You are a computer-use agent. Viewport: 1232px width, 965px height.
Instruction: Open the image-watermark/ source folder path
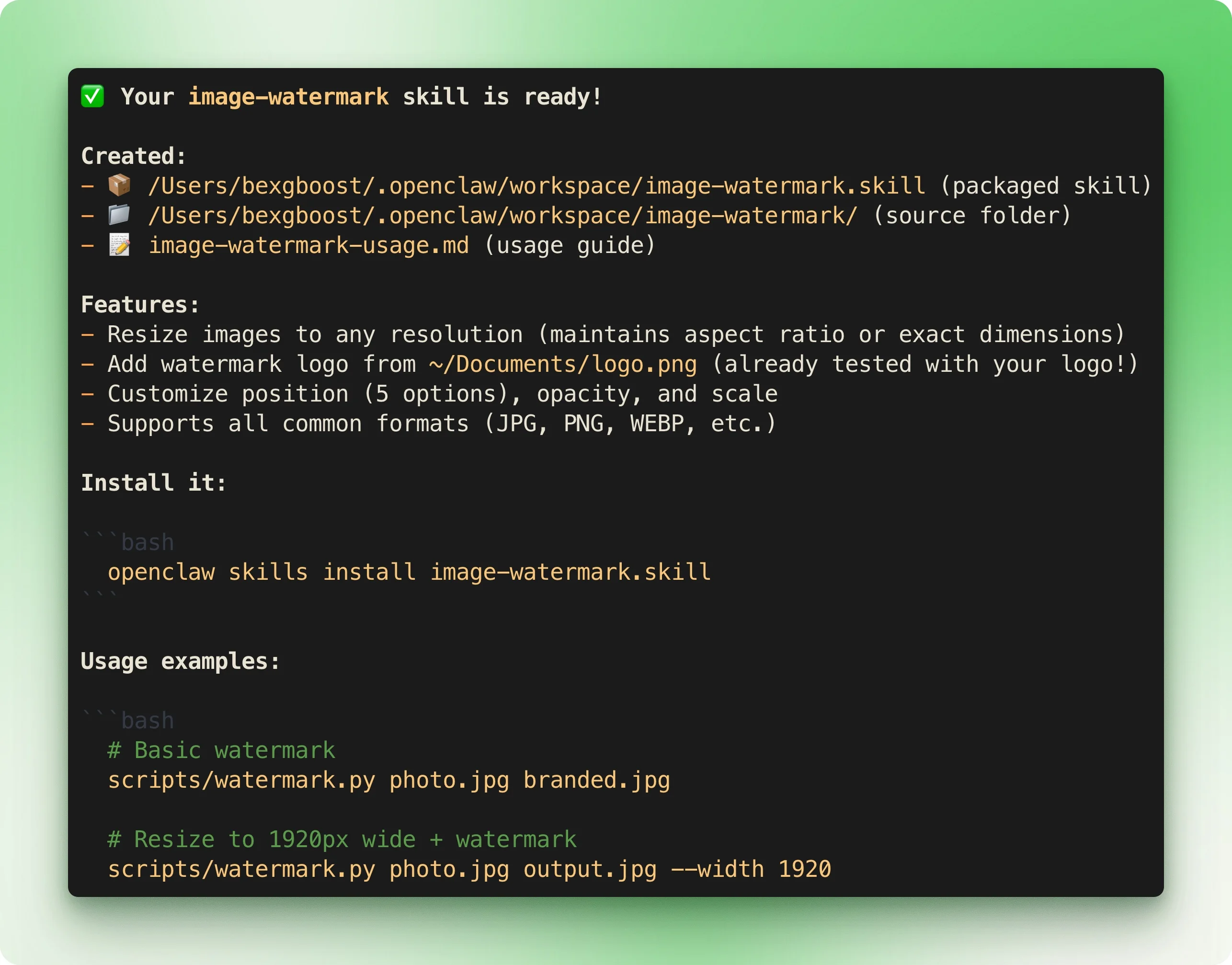502,216
